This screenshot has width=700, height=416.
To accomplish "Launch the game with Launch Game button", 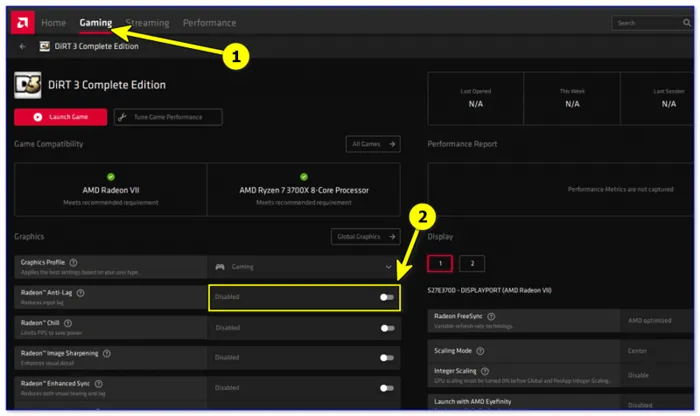I will pos(61,117).
